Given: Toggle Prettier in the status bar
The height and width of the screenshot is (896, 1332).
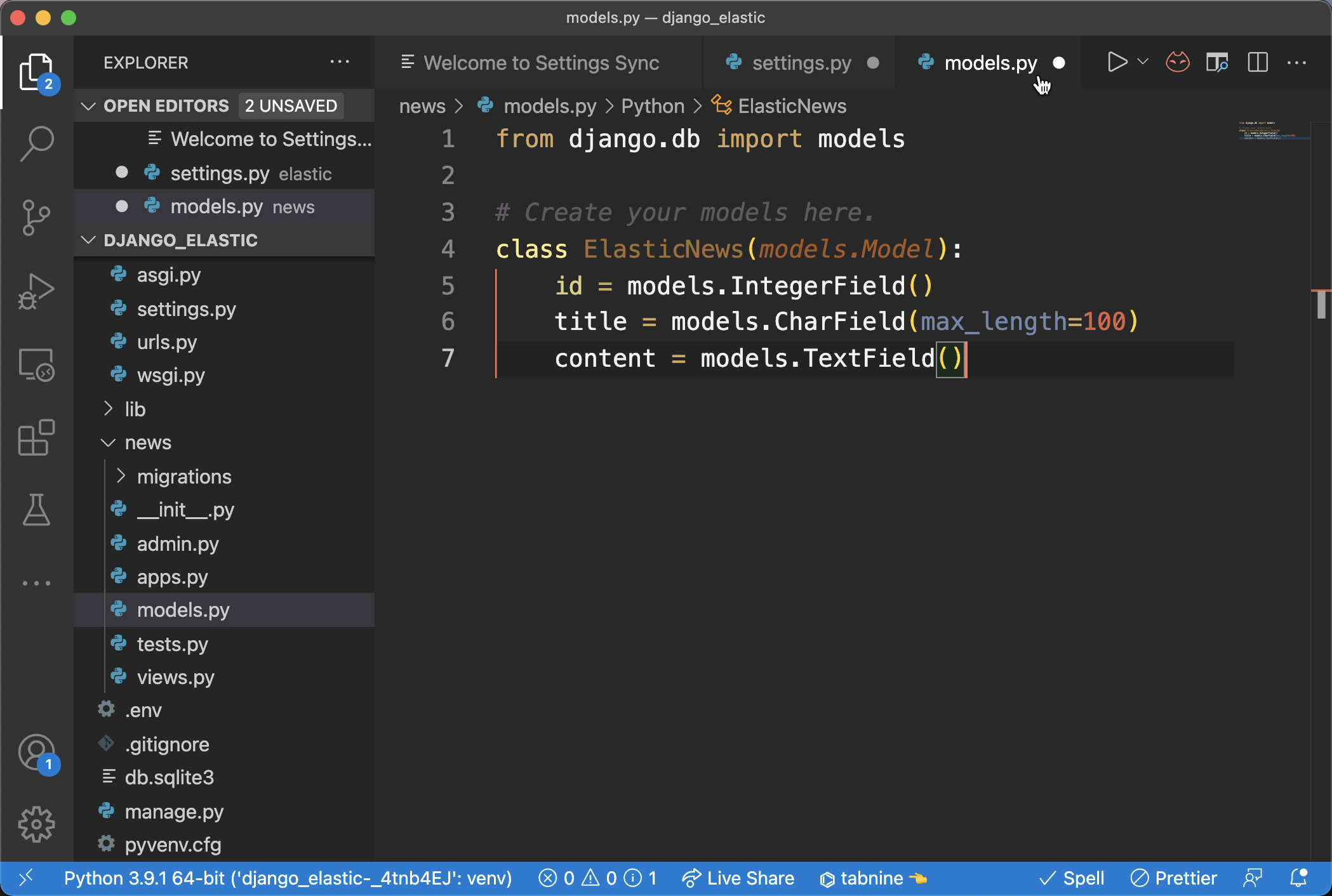Looking at the screenshot, I should [1174, 878].
